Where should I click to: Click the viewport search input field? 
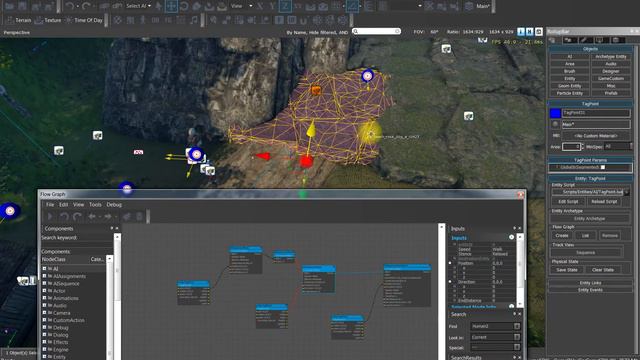tap(377, 31)
